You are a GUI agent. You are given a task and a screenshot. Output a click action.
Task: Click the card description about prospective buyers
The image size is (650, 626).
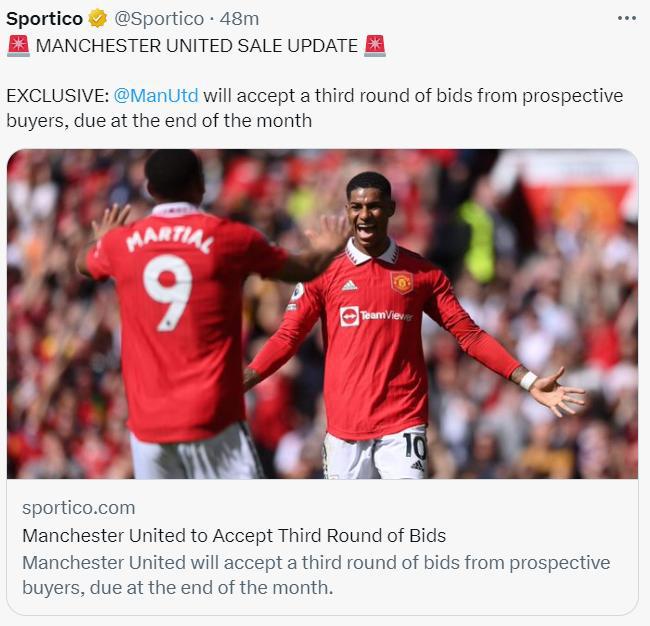point(316,575)
